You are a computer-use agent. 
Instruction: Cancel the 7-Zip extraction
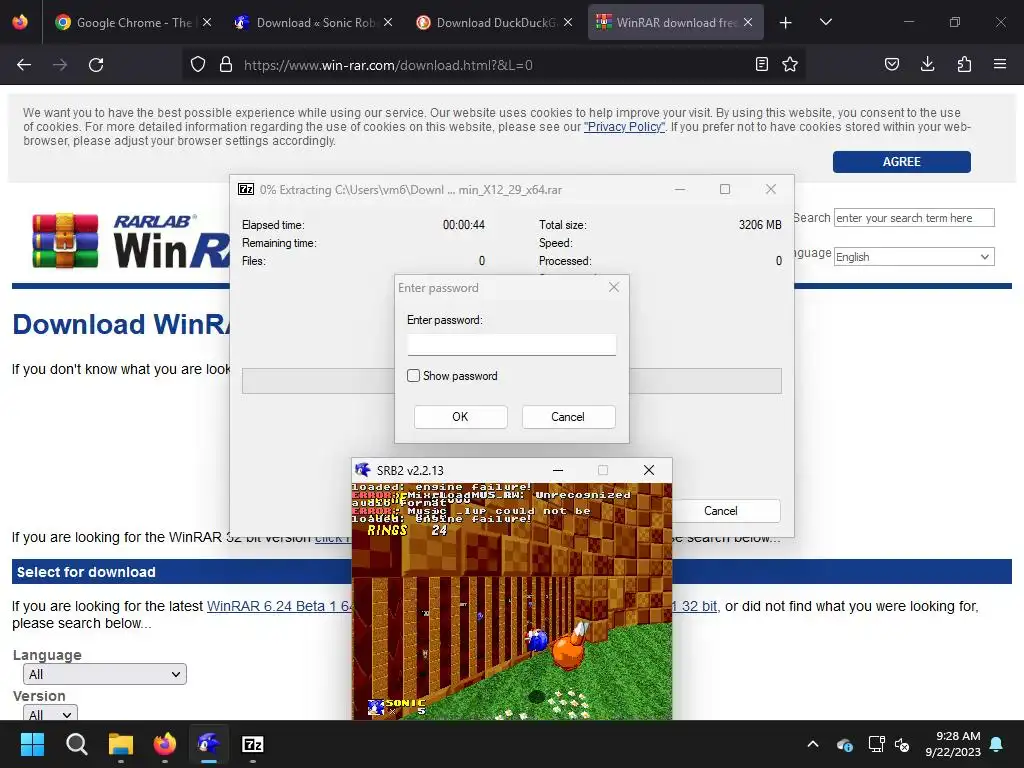[x=720, y=511]
